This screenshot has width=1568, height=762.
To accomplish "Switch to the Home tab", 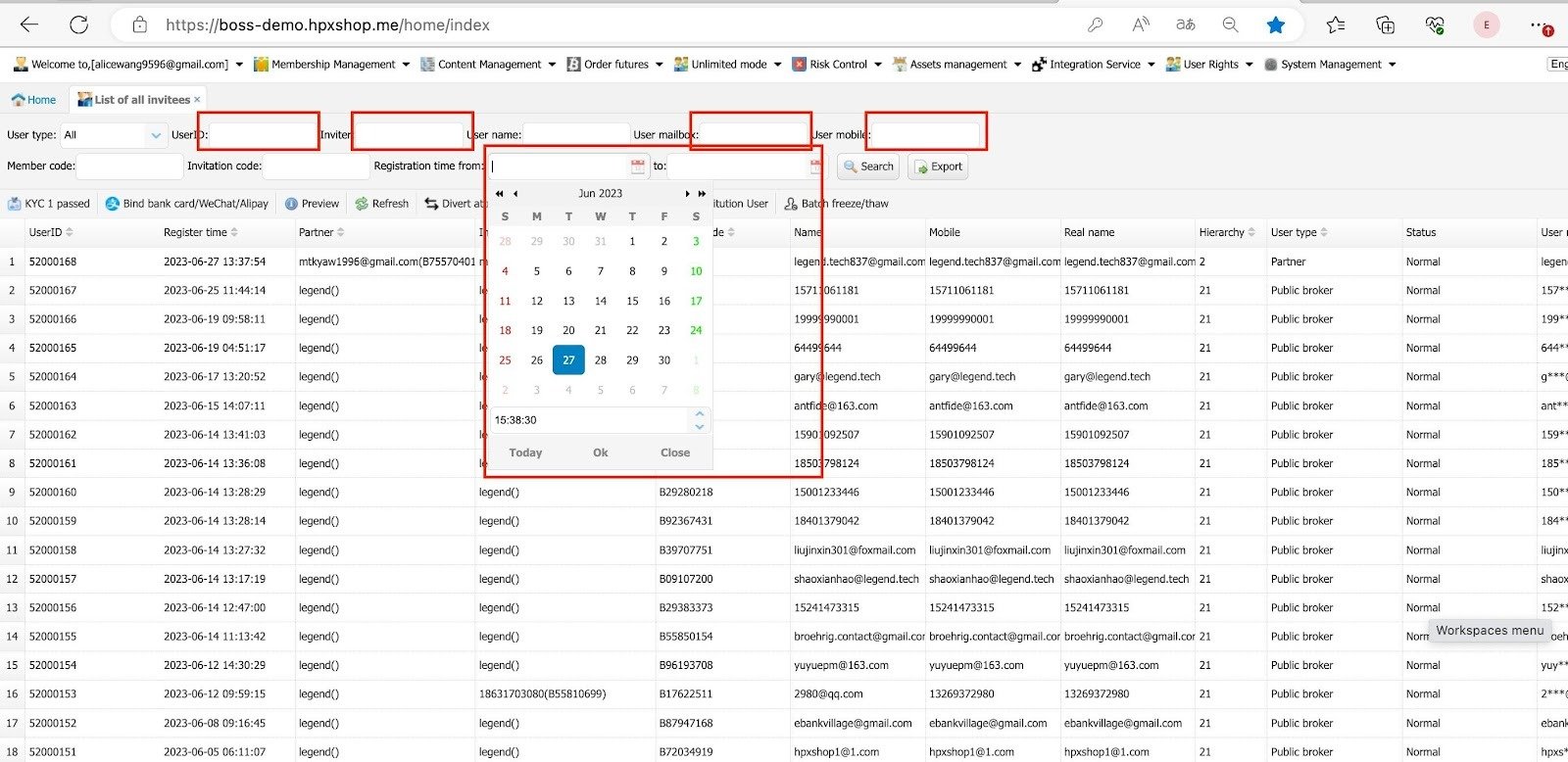I will 33,100.
